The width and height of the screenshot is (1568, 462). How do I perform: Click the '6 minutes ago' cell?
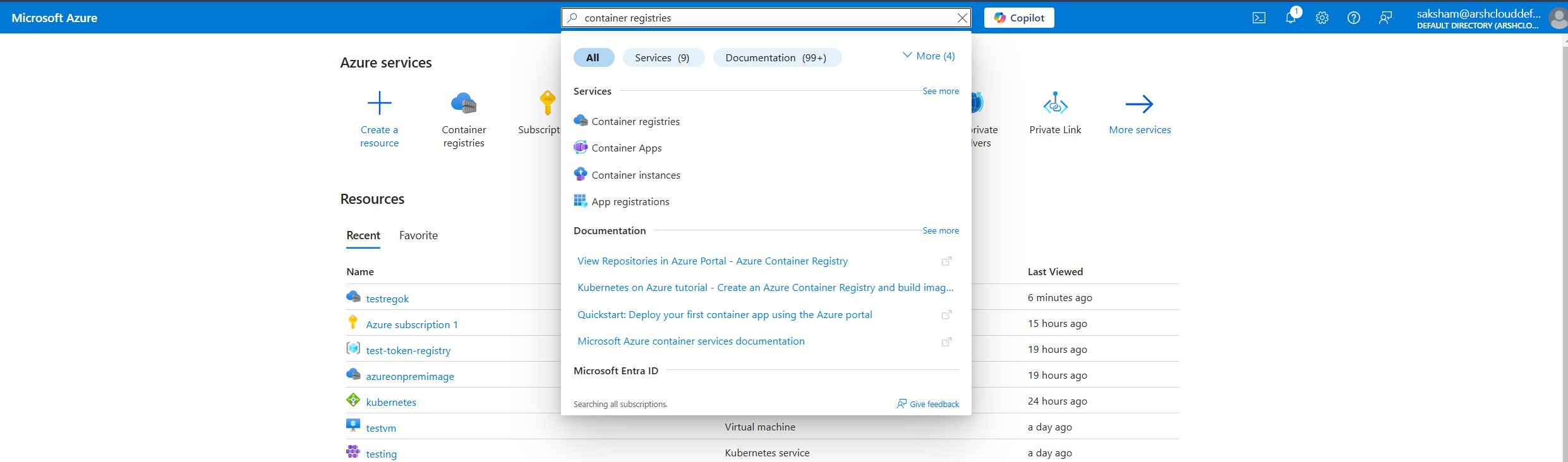click(x=1059, y=297)
